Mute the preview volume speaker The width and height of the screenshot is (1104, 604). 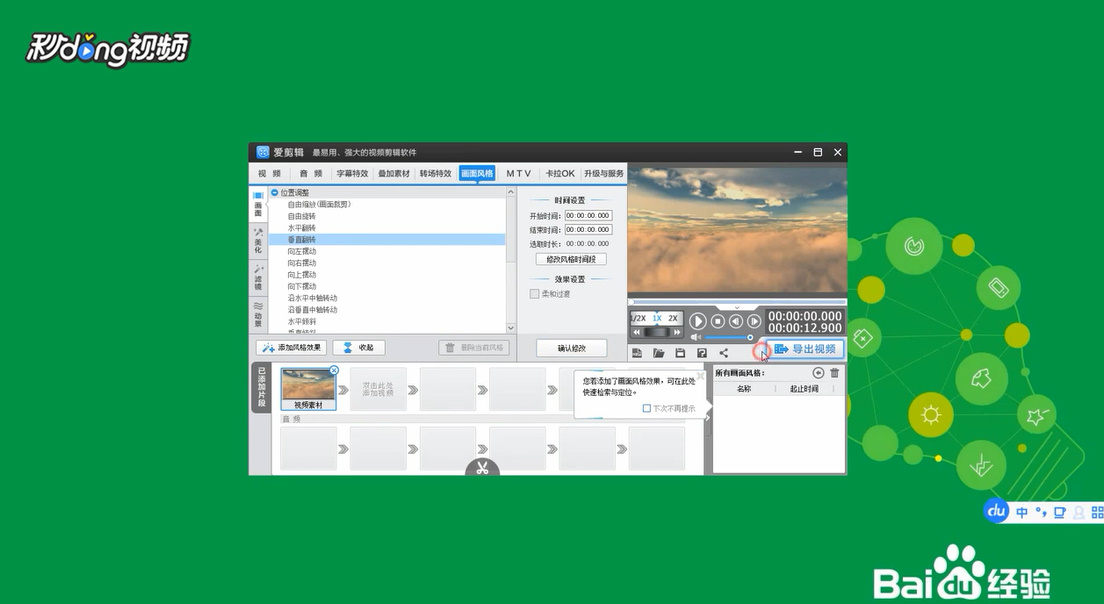click(x=696, y=338)
